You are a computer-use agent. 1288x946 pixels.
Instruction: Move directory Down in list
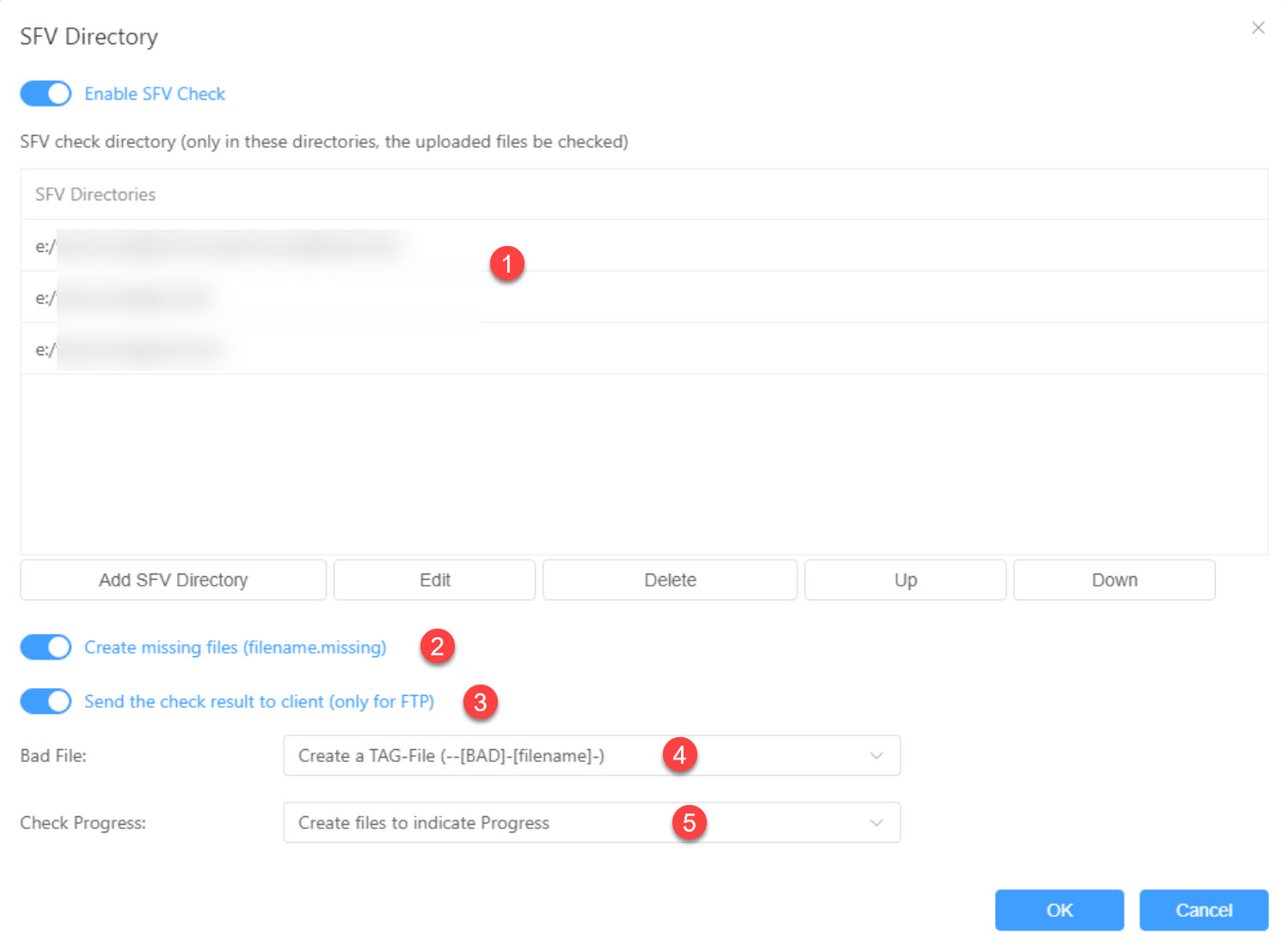1114,580
